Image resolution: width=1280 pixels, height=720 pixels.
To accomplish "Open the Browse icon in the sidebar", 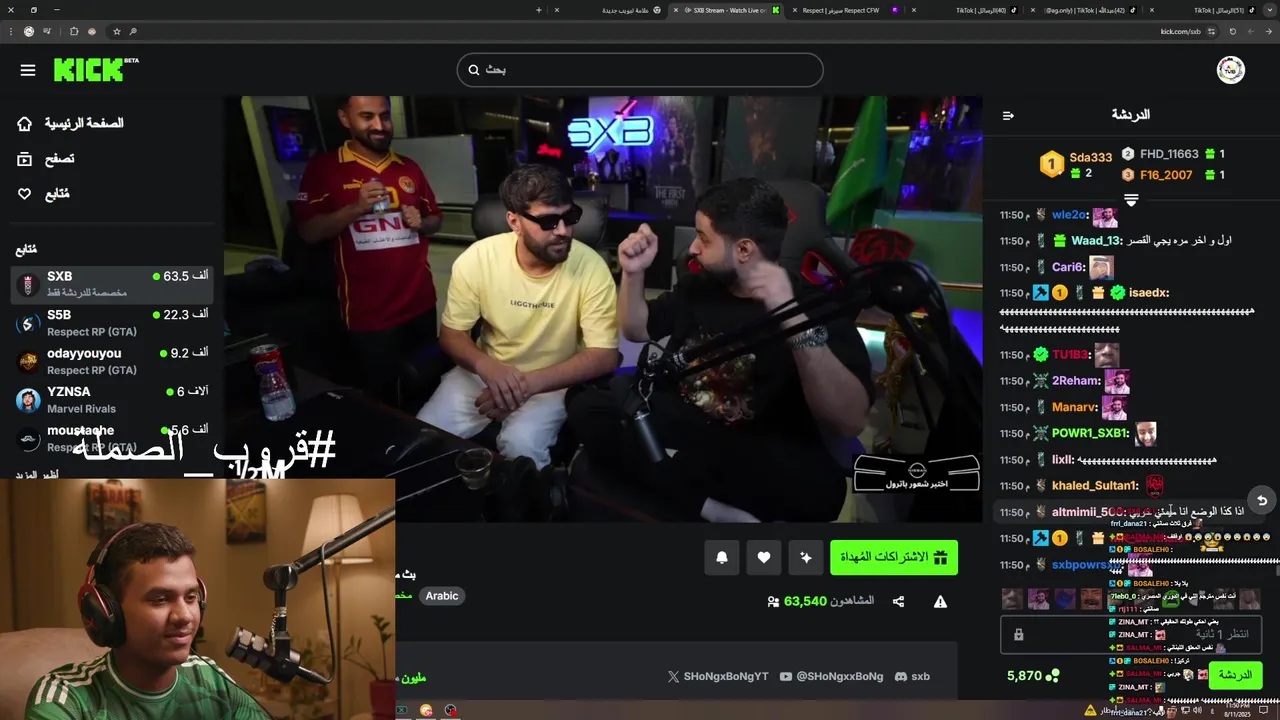I will click(x=25, y=159).
